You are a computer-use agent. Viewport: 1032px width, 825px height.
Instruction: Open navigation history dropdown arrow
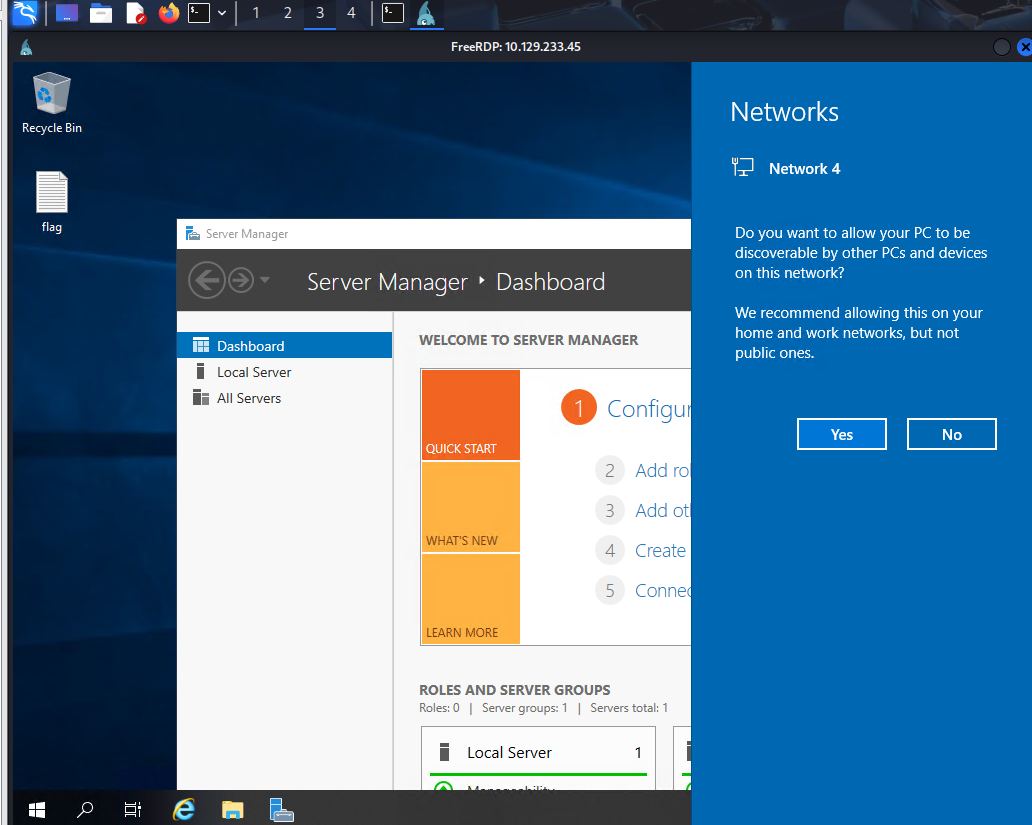[265, 280]
